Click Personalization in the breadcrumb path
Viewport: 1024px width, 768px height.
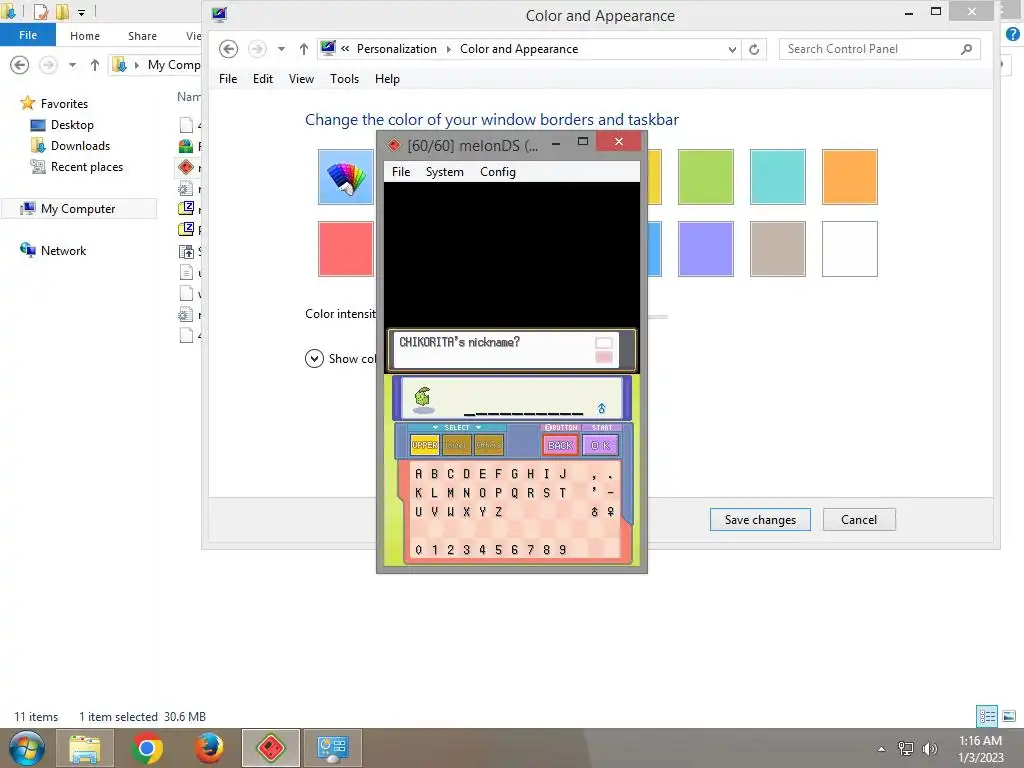[396, 49]
